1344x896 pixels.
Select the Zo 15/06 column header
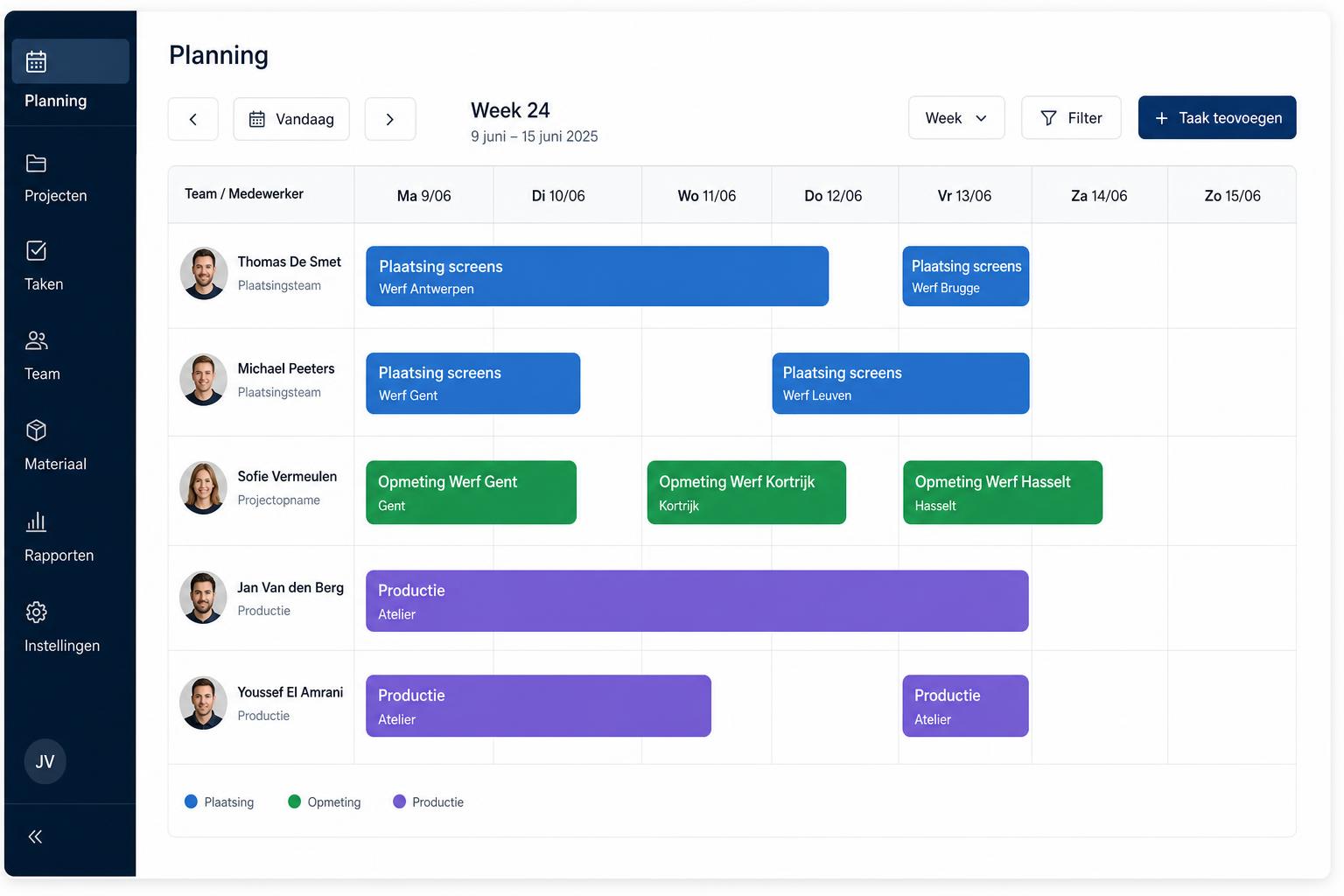1232,196
